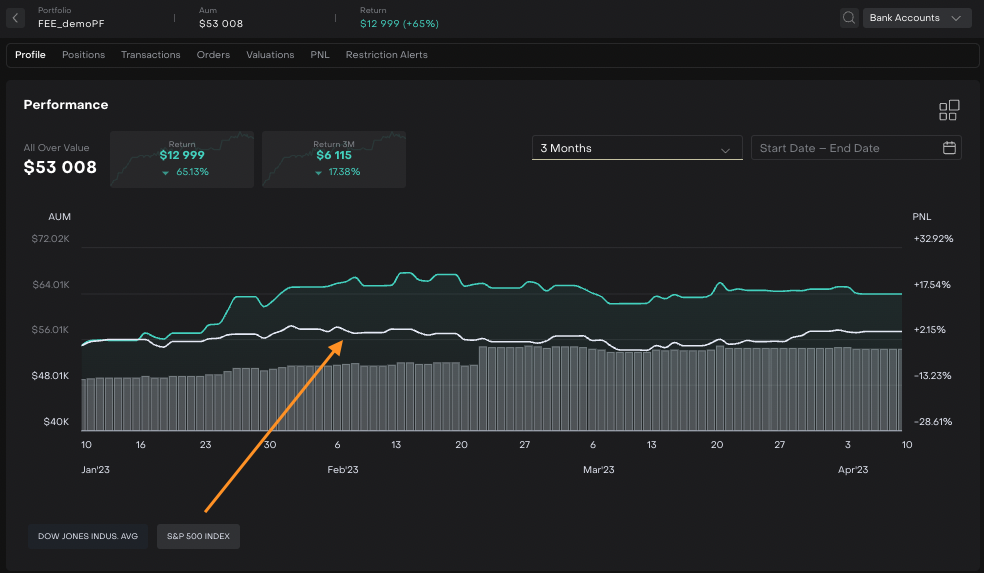Toggle the S&P 500 INDEX benchmark

(198, 536)
